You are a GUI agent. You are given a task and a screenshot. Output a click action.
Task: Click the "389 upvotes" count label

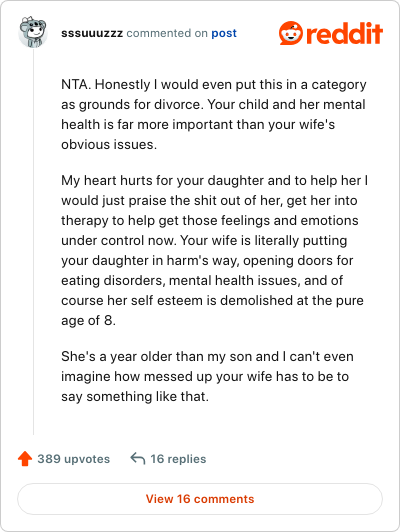tap(74, 459)
